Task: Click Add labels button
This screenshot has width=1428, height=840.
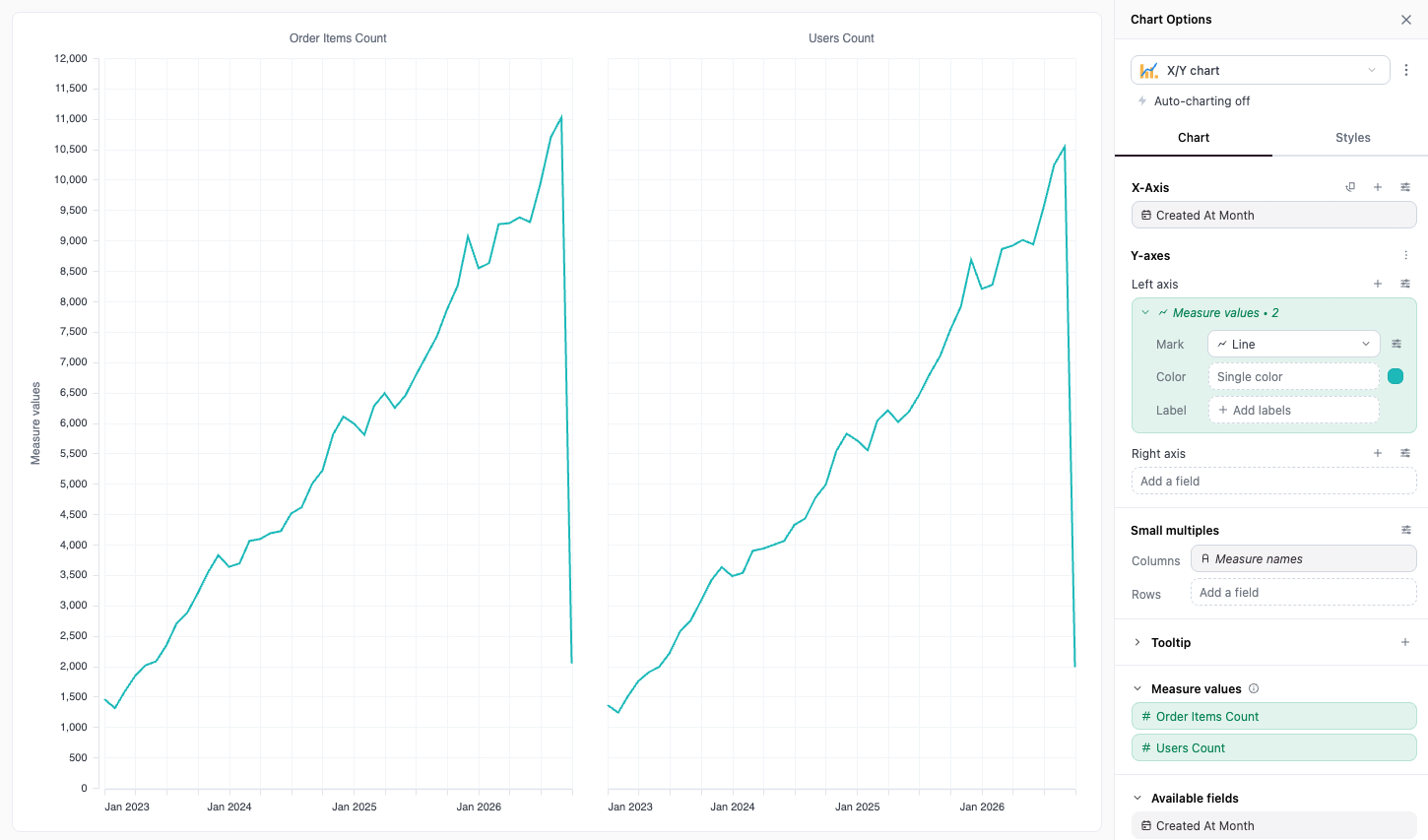Action: coord(1294,410)
